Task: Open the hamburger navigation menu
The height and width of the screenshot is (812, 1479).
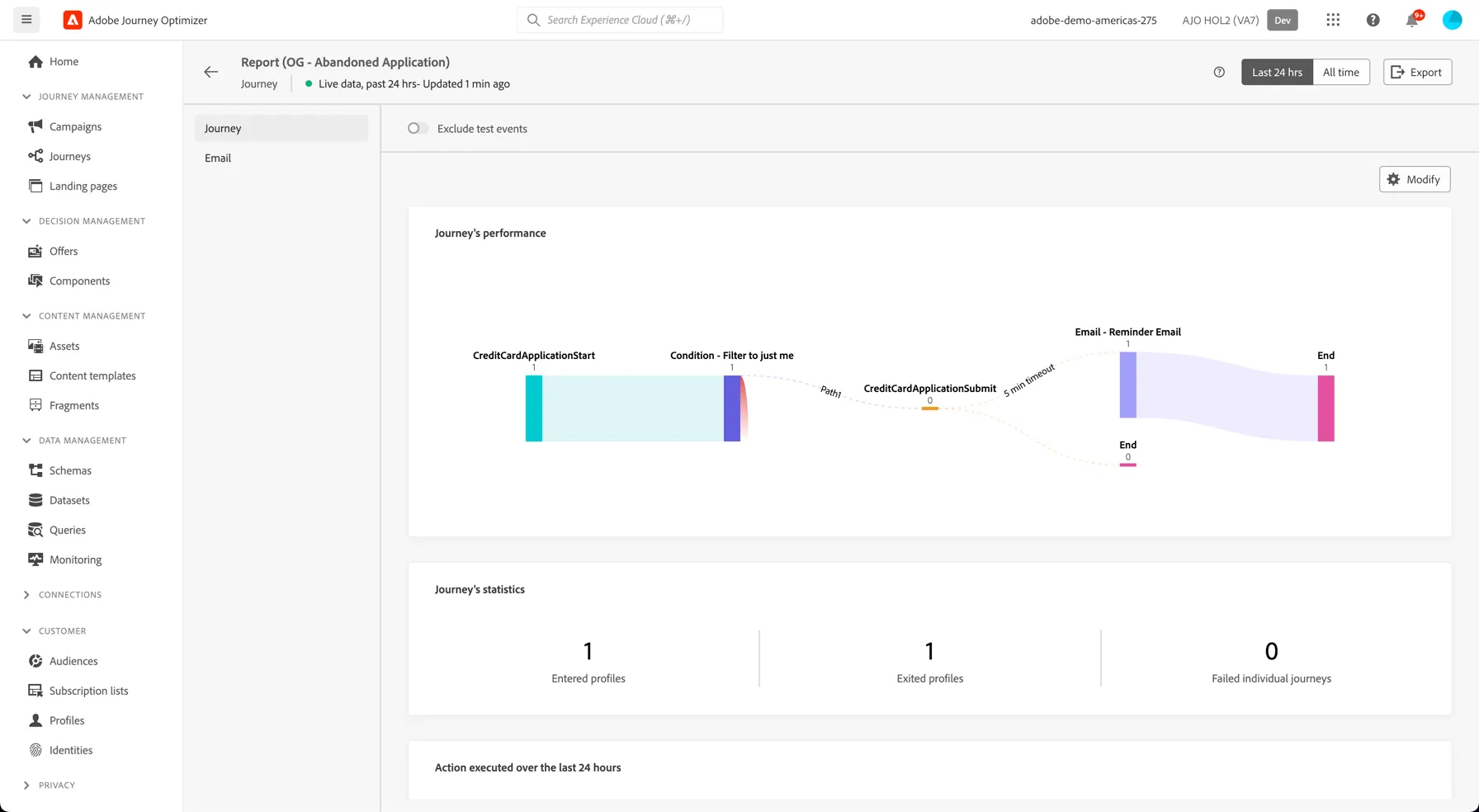Action: (26, 20)
